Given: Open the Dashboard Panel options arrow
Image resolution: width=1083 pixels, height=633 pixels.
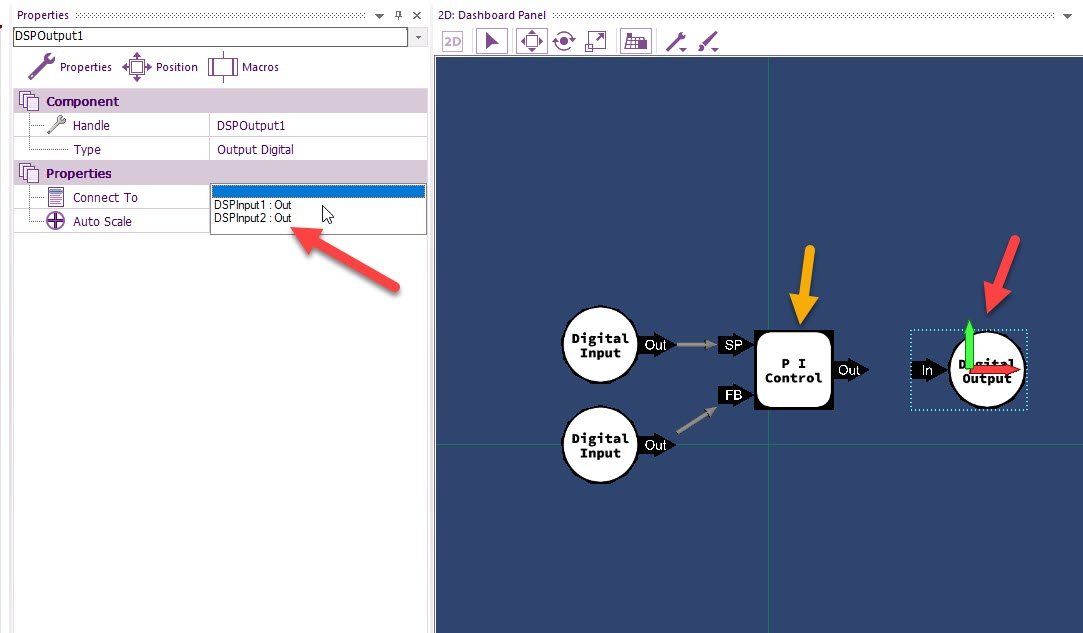Looking at the screenshot, I should coord(1067,15).
